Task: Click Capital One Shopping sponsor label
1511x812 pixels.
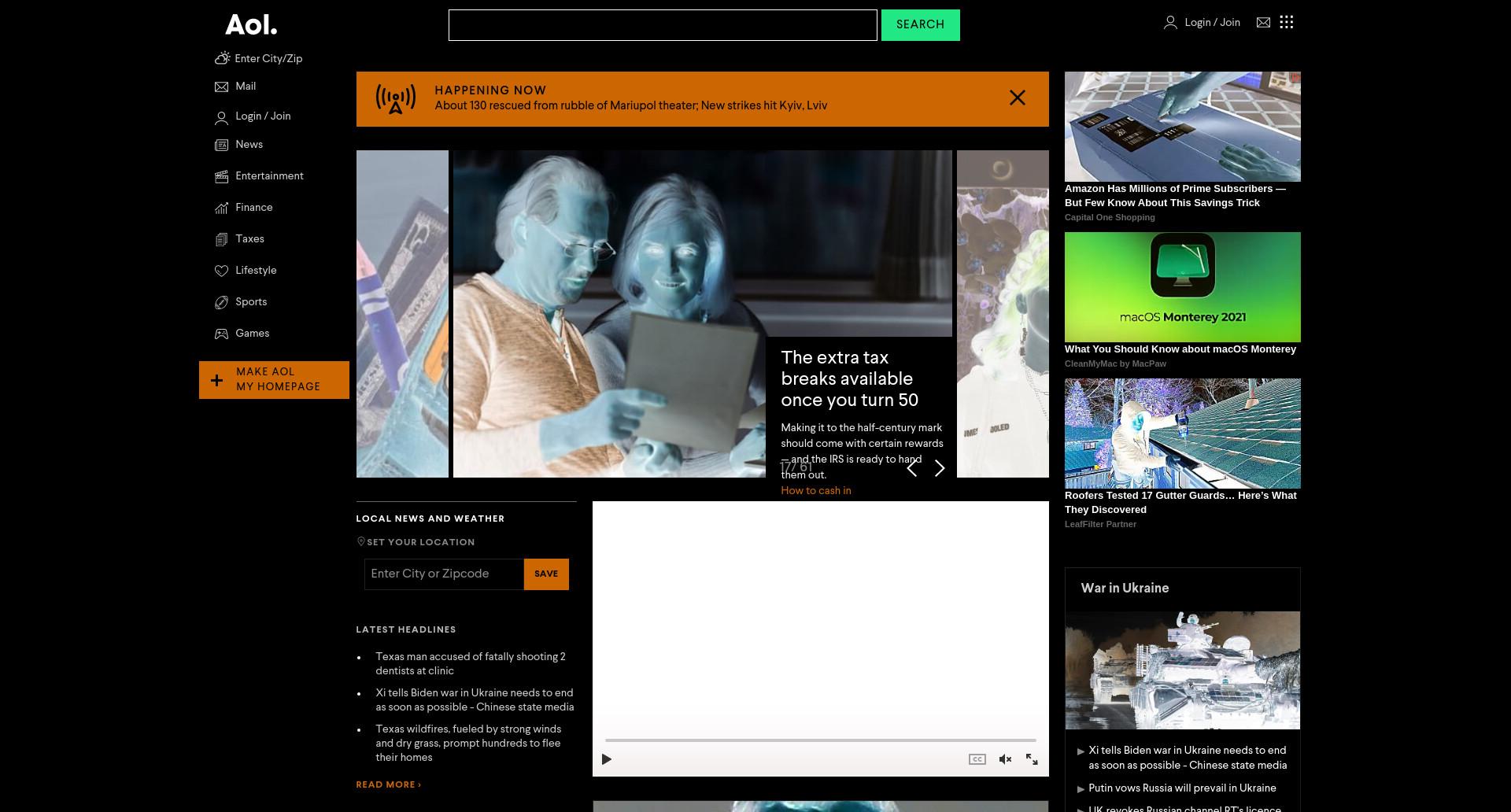Action: pos(1110,217)
